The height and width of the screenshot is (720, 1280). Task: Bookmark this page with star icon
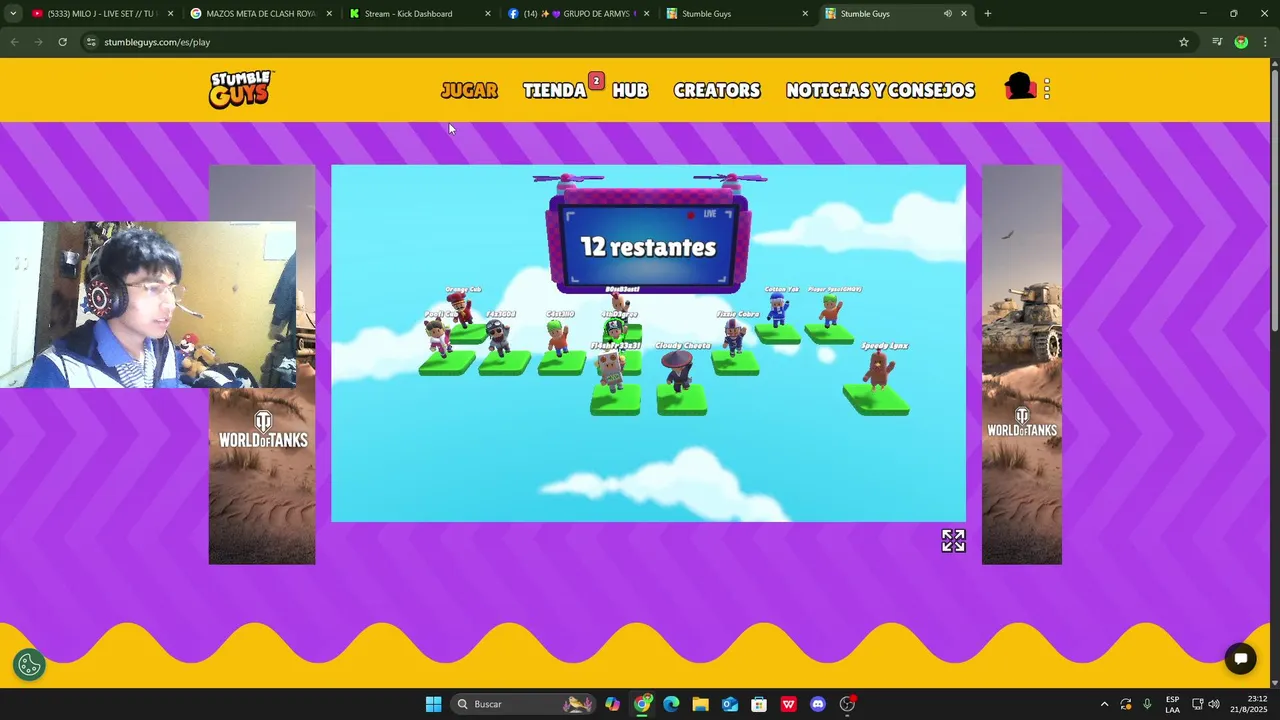pos(1184,42)
